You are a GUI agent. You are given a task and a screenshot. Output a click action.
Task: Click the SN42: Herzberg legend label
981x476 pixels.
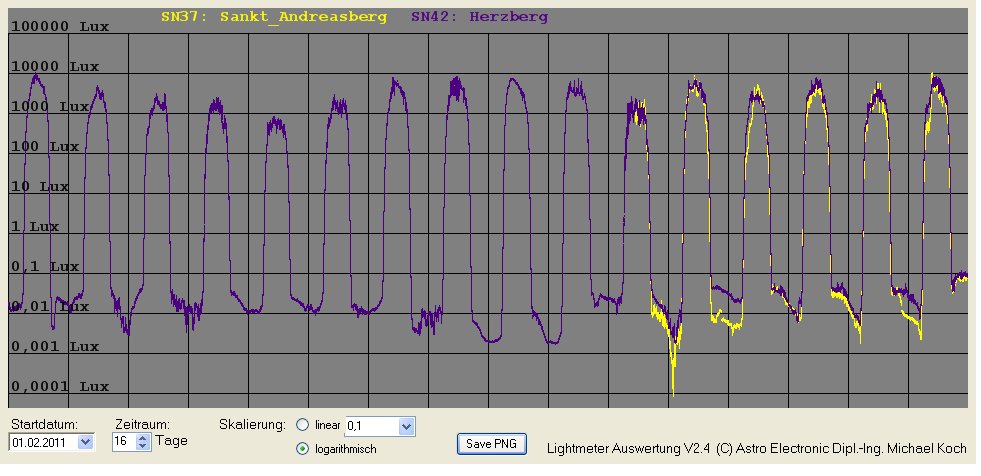pyautogui.click(x=479, y=17)
